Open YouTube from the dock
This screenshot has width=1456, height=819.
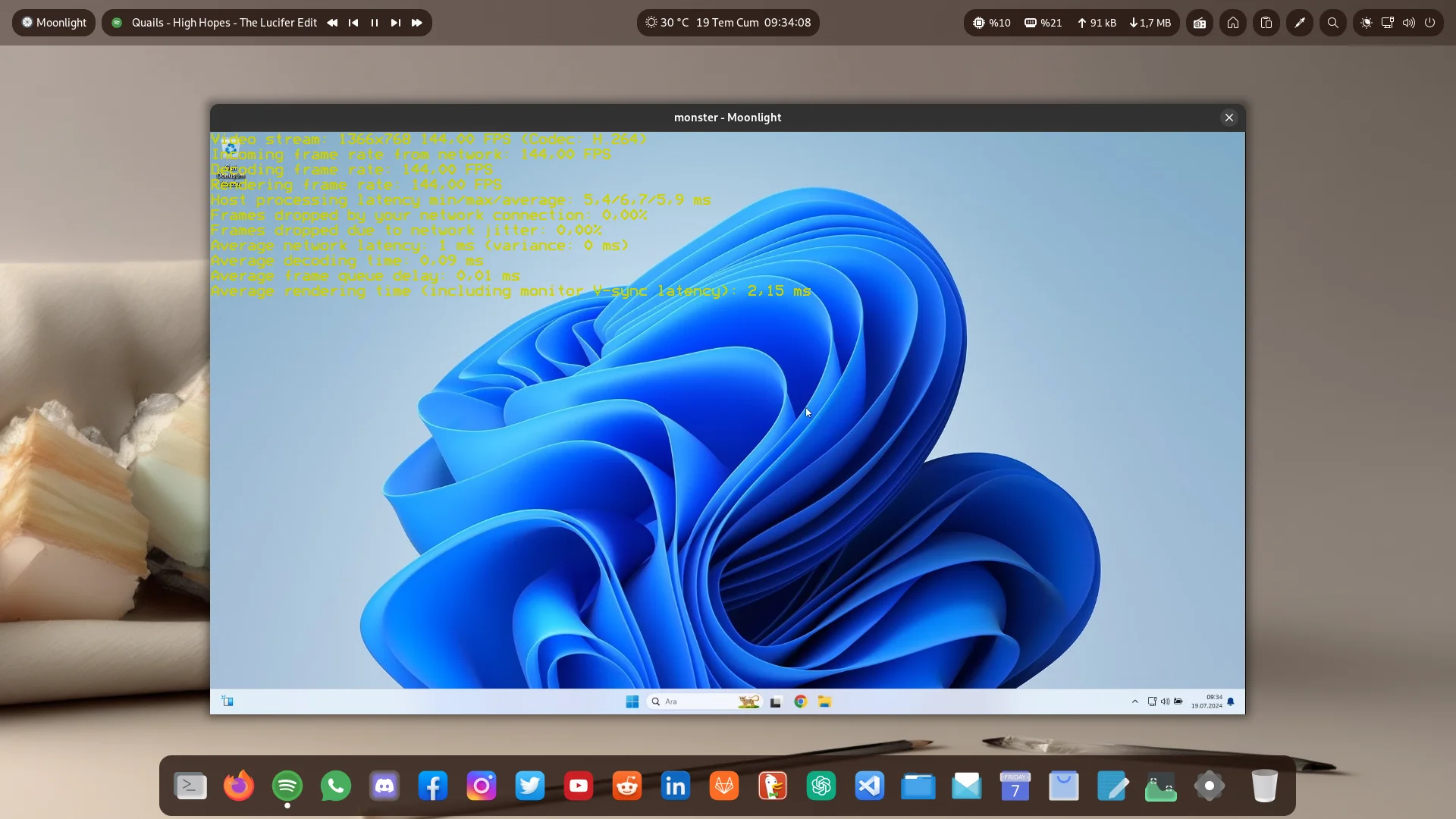pos(579,786)
